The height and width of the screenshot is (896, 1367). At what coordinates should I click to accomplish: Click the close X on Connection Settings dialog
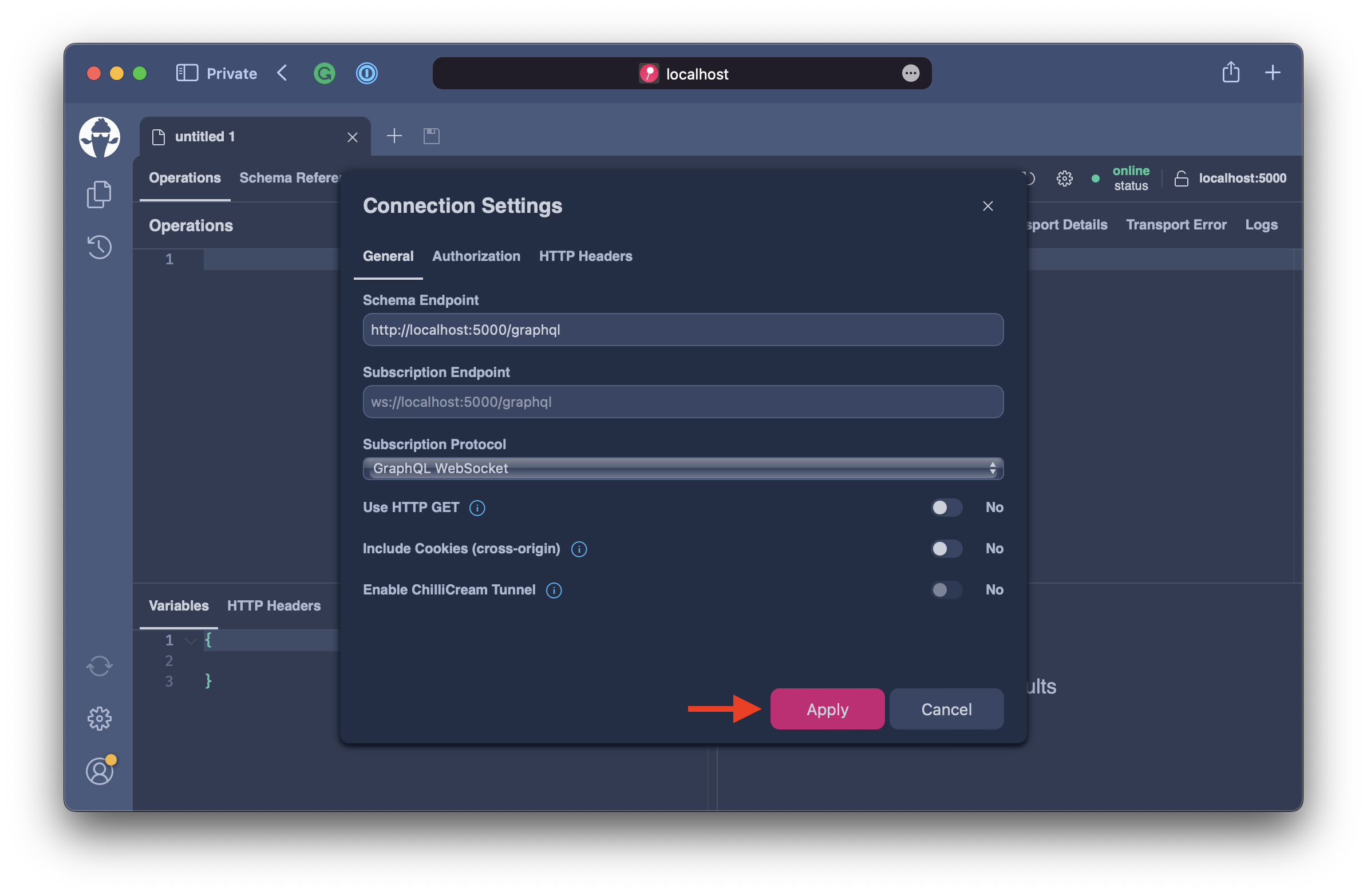click(988, 206)
